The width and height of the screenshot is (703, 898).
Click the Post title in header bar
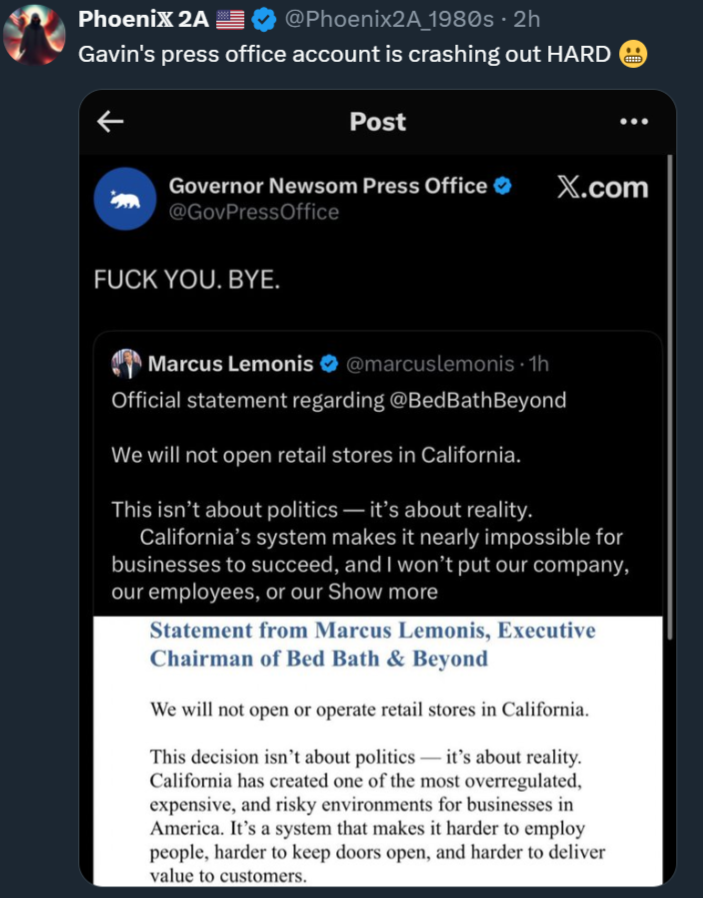coord(378,121)
